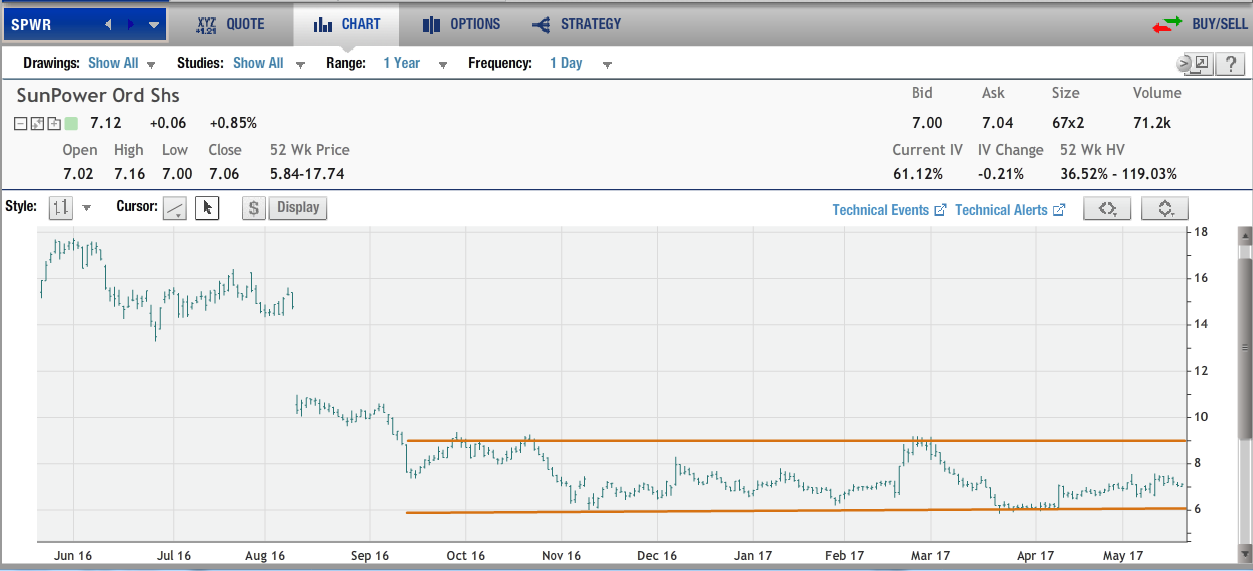Open the STRATEGY tab
Viewport: 1253px width, 571px height.
[576, 24]
